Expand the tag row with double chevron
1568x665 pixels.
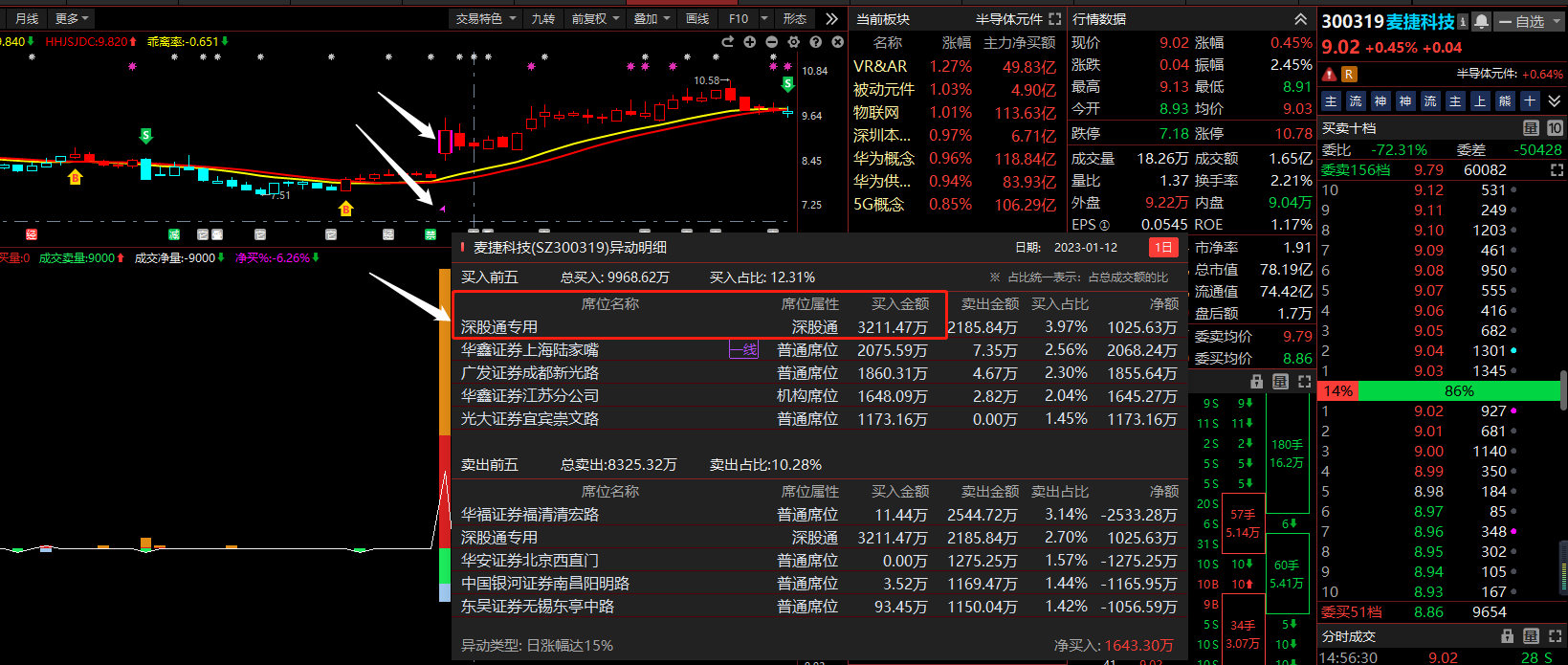(x=1555, y=101)
